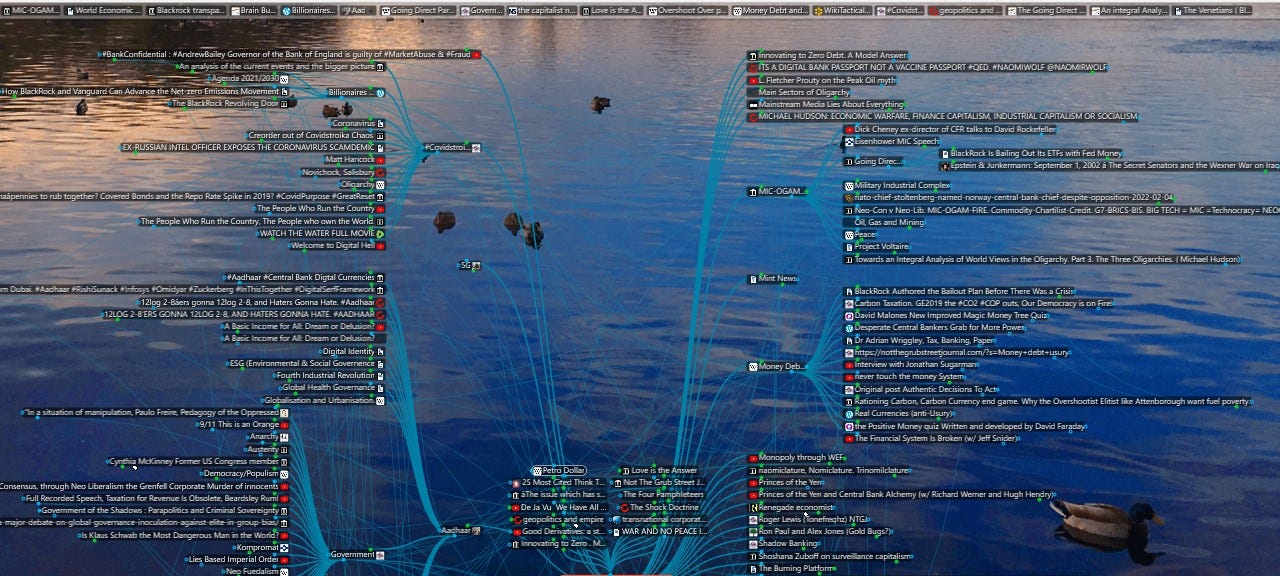Click document icon of BlackRock Is Bailing Out

(944, 154)
